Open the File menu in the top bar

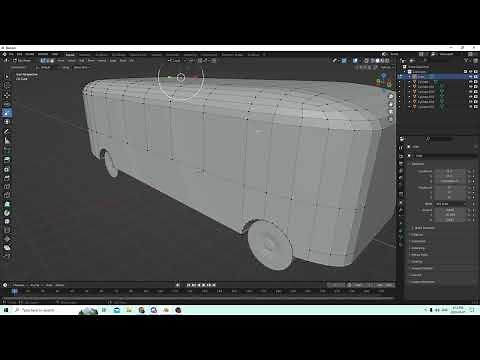click(11, 54)
